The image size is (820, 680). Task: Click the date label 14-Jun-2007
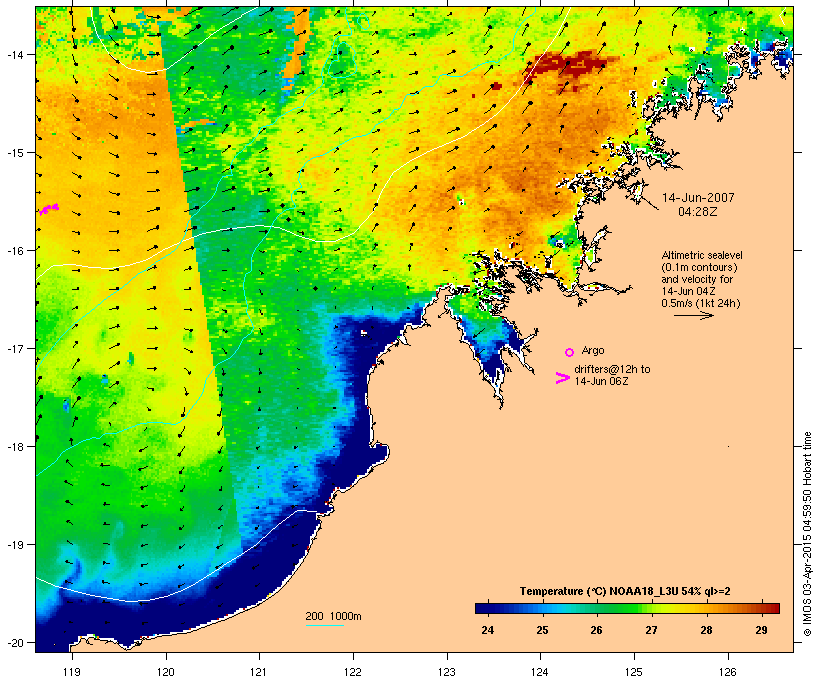(698, 198)
